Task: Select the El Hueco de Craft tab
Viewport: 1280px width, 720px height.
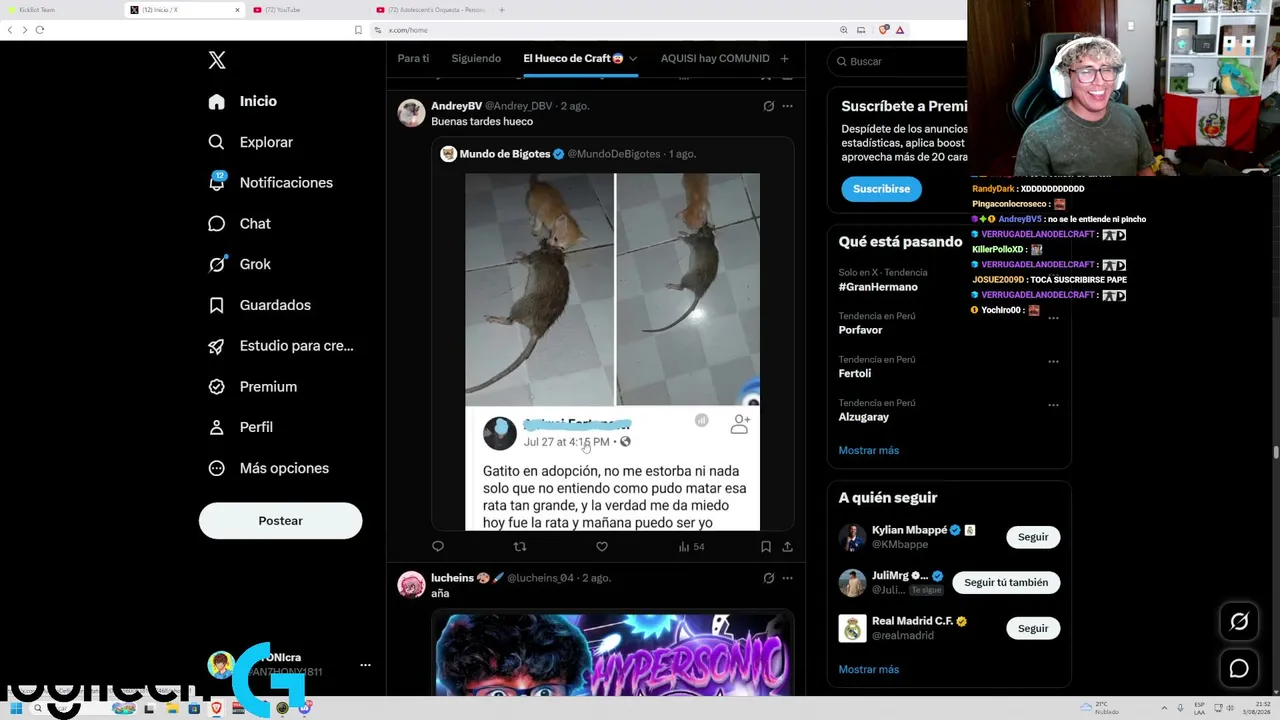Action: 574,58
